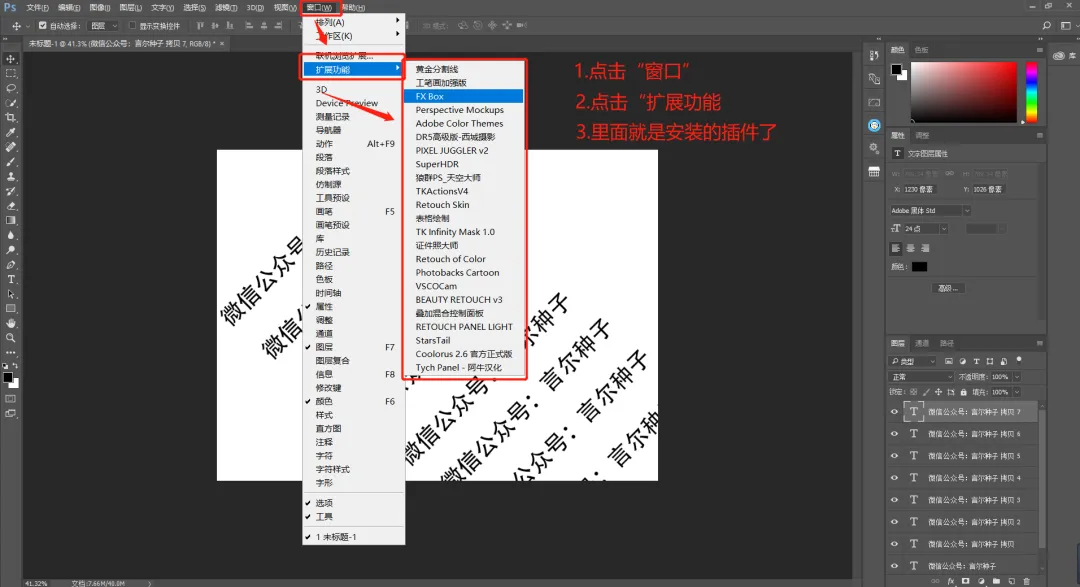The width and height of the screenshot is (1080, 587).
Task: Select the Gradient tool
Action: pos(10,220)
